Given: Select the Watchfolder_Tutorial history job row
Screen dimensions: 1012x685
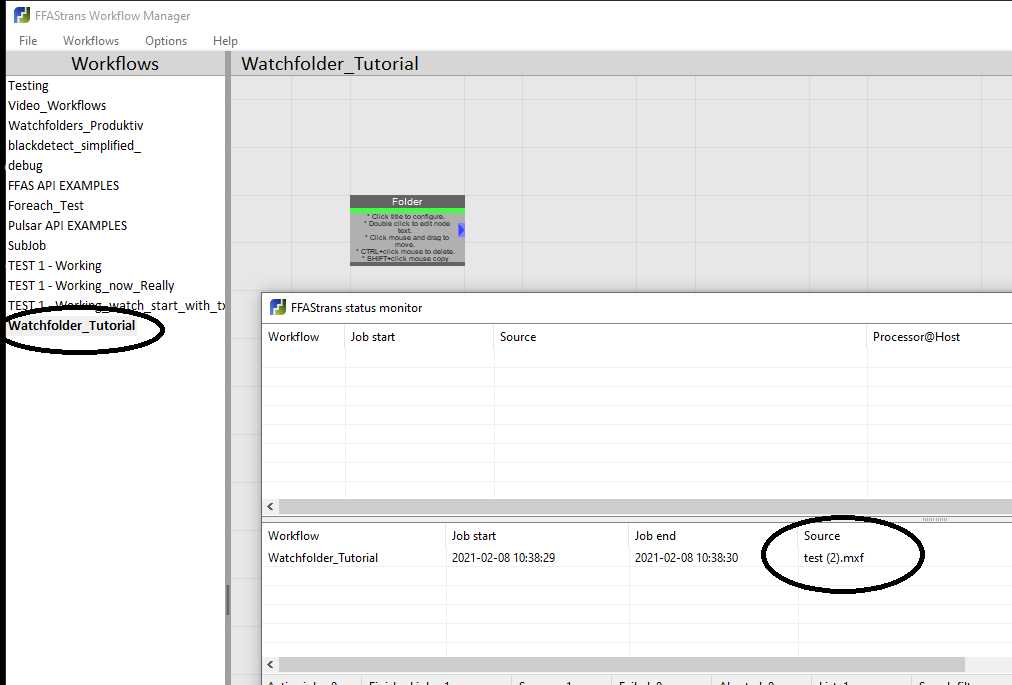Looking at the screenshot, I should point(637,557).
